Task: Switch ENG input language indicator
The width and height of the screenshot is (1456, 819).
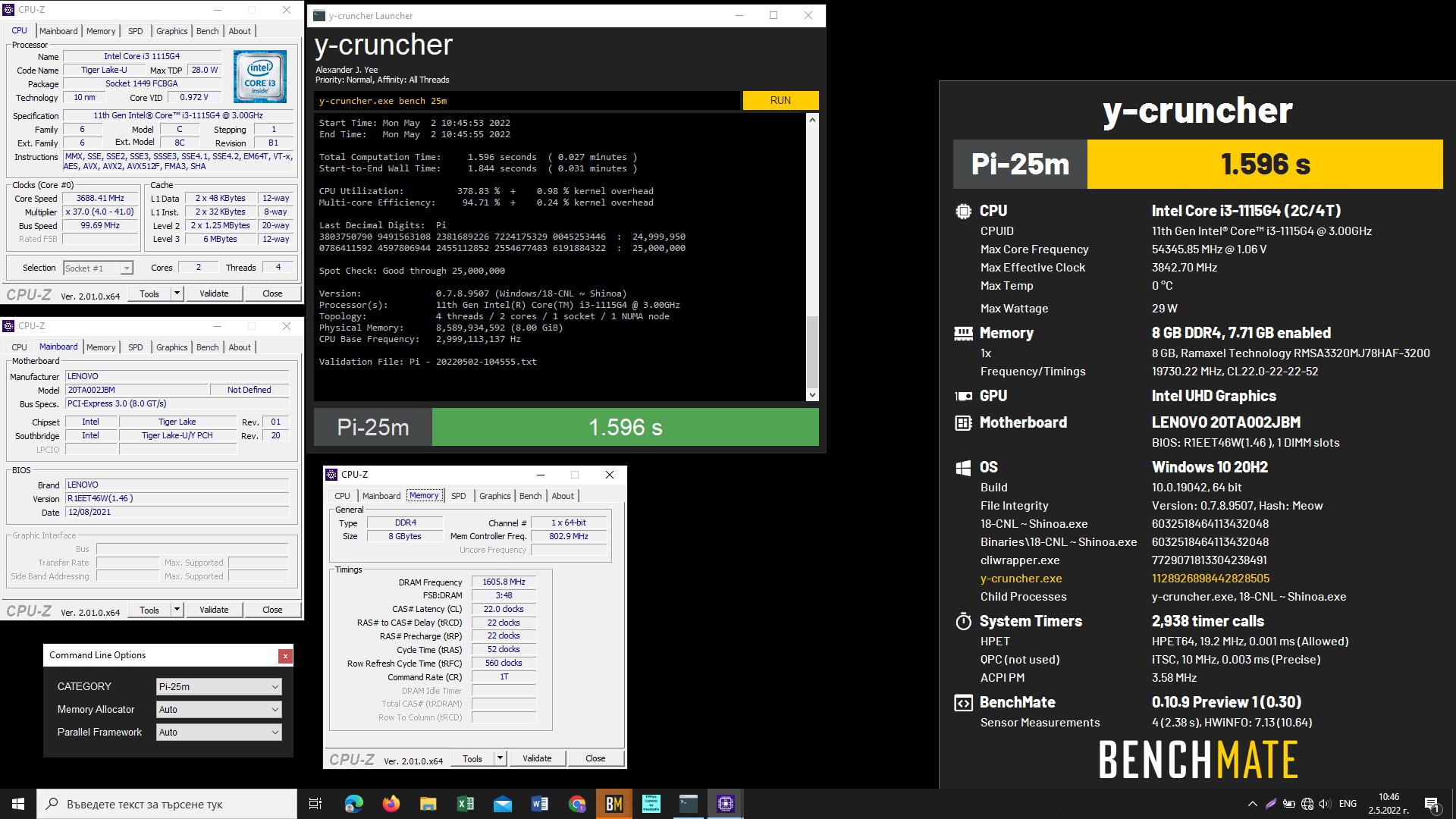Action: tap(1348, 804)
